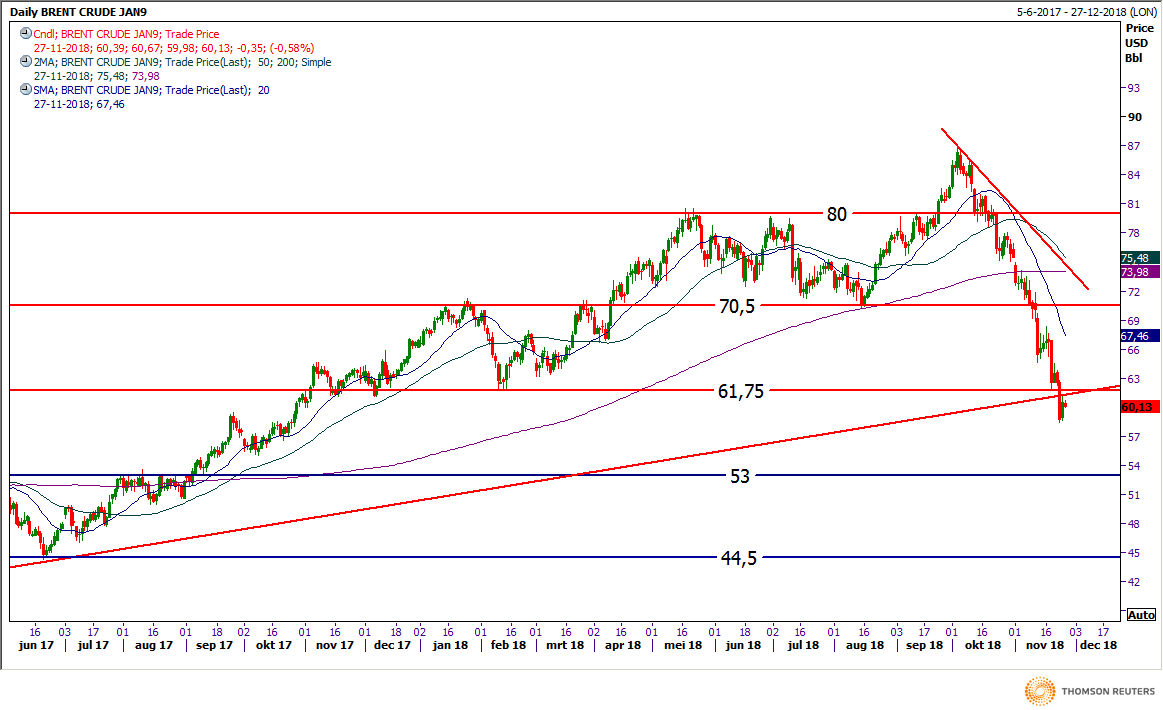Click the 'aug 17' month label
This screenshot has width=1163, height=710.
tap(154, 645)
